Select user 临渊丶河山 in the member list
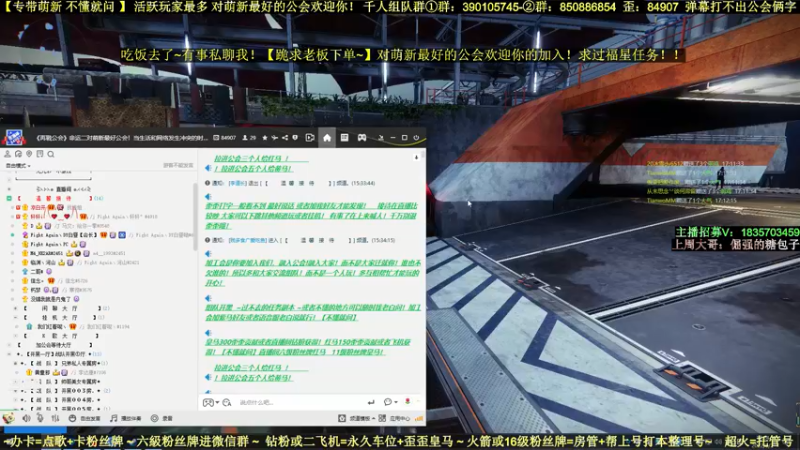Viewport: 800px width, 450px height. [x=43, y=262]
